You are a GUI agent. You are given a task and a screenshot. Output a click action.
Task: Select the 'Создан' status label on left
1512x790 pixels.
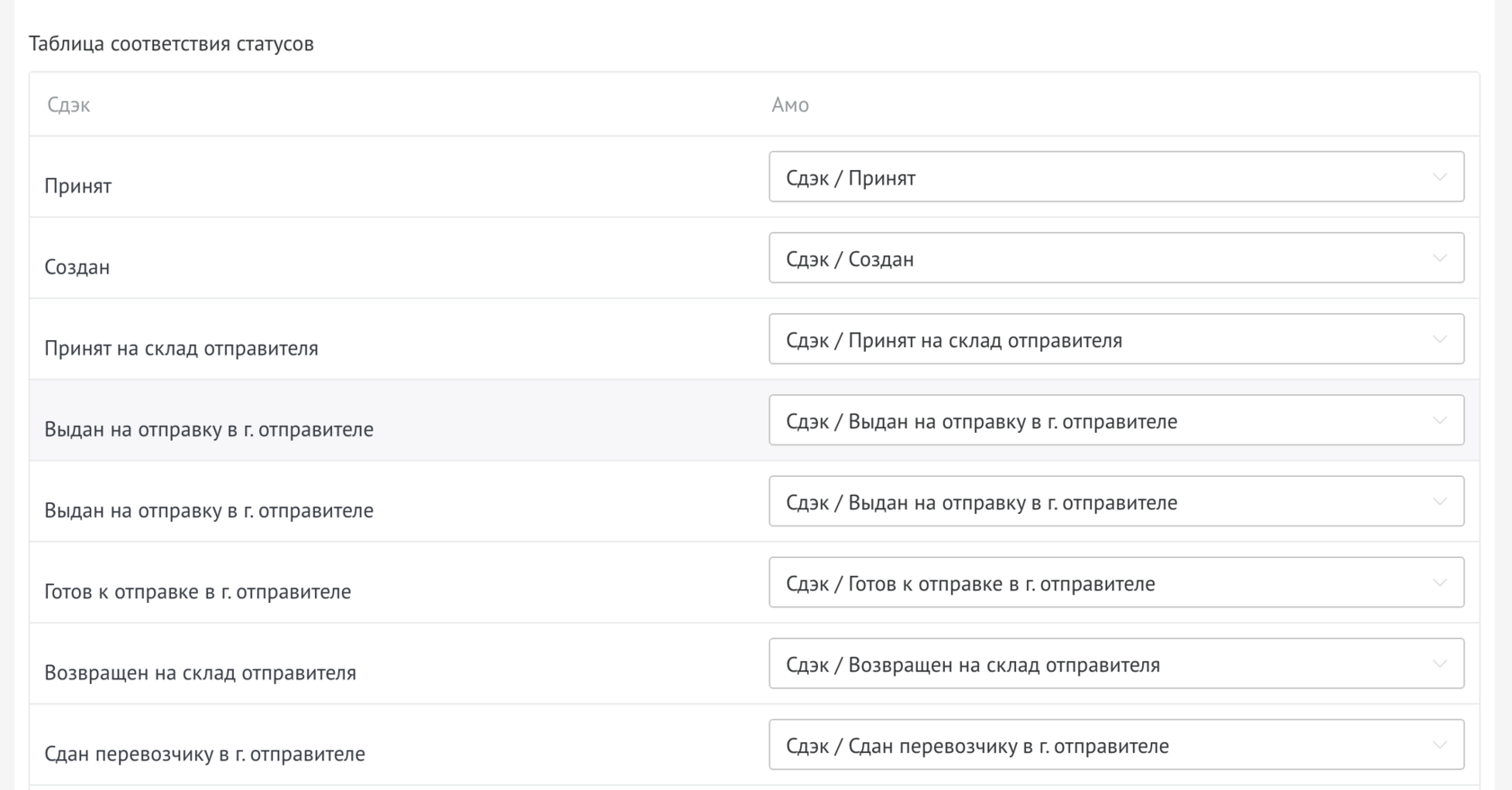[77, 267]
